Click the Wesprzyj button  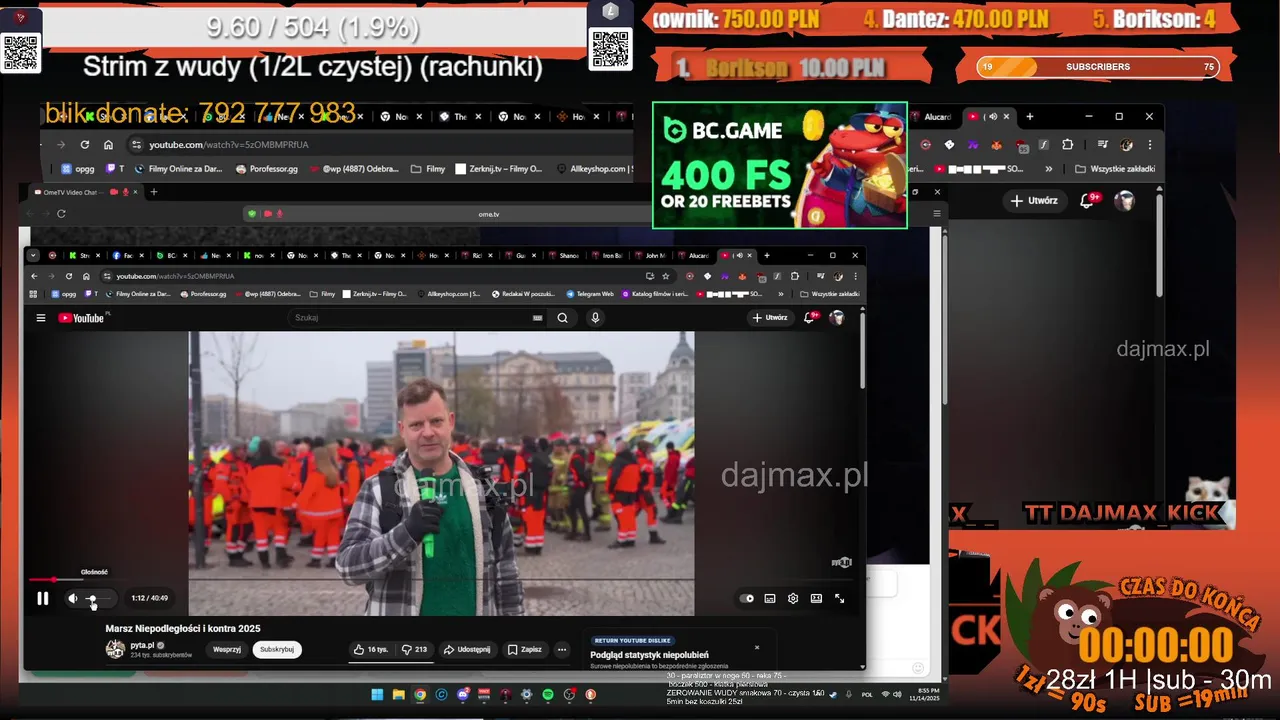pos(227,649)
